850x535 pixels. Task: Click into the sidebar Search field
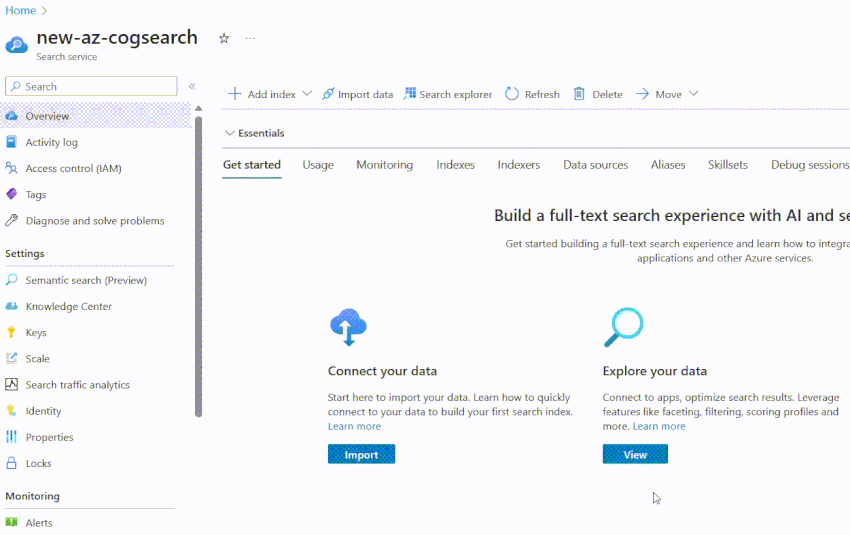coord(91,86)
